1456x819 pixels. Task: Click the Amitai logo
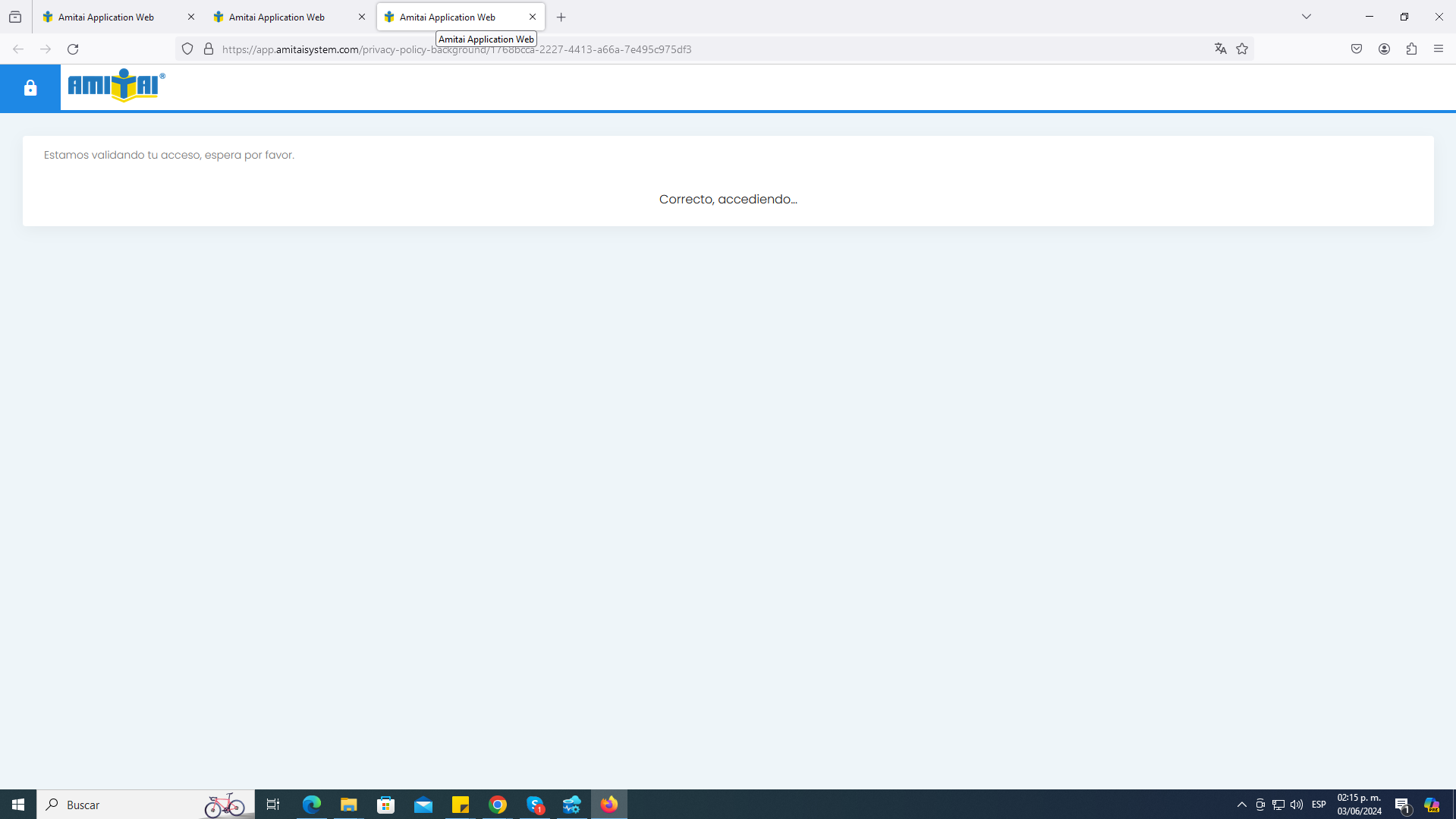[116, 86]
